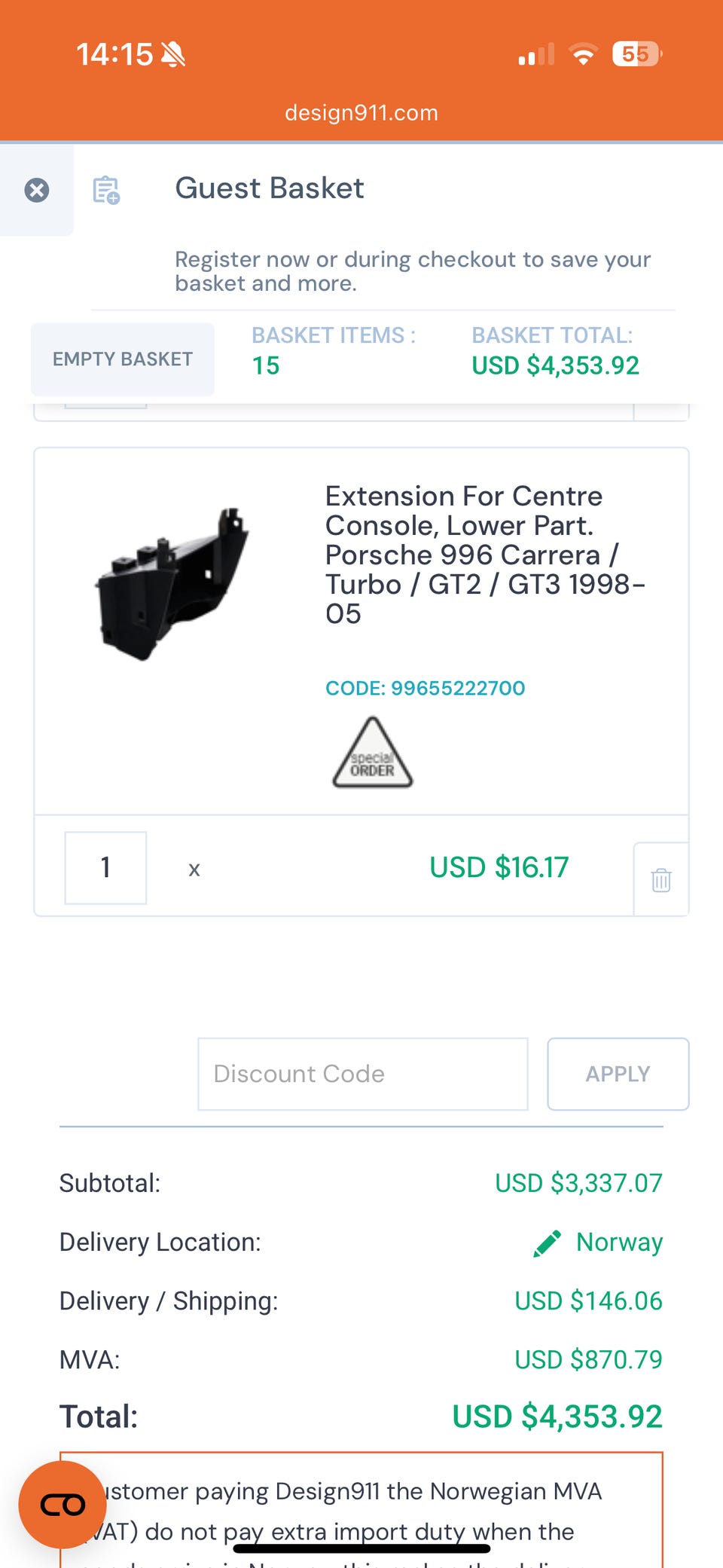Screen dimensions: 723x1568
Task: Tap the basket total USD $4,353.92 in header
Action: tap(555, 365)
